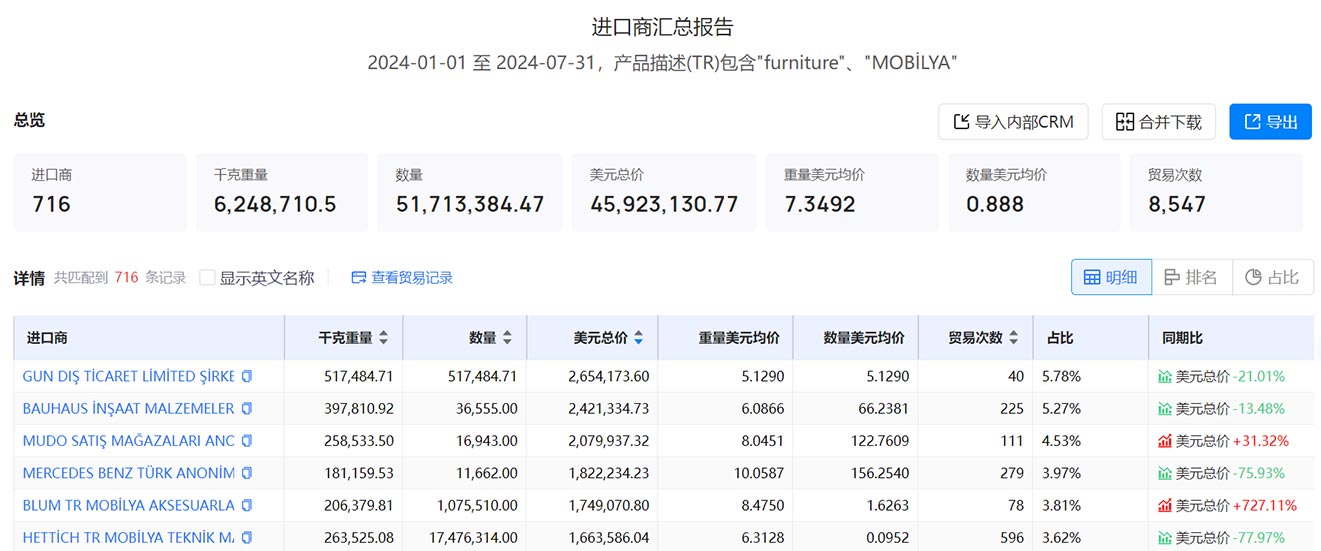Copy MUDO SATIŞ importer name icon
Viewport: 1321px width, 551px height.
pos(247,441)
